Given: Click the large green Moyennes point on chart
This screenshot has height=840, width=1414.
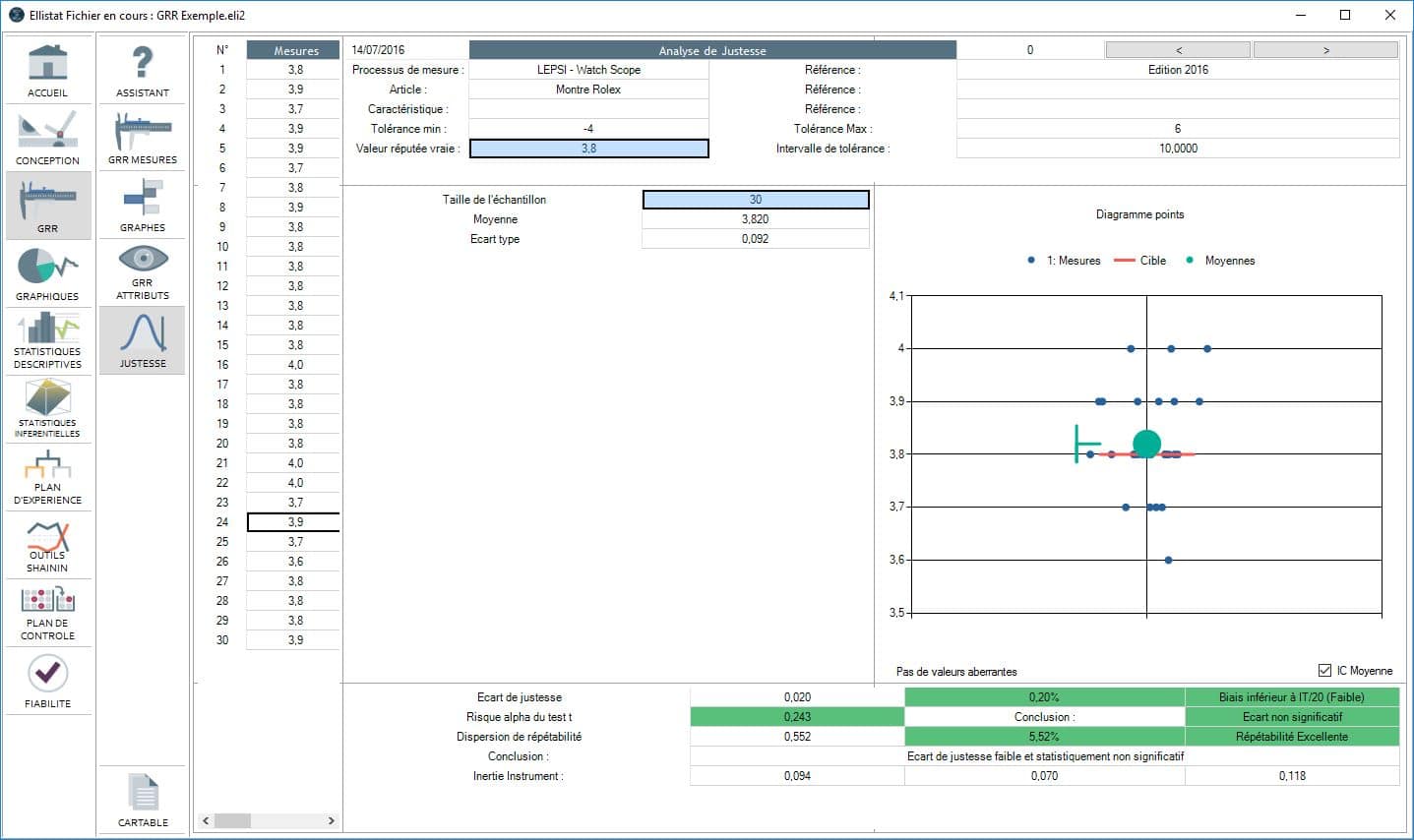Looking at the screenshot, I should pos(1146,445).
